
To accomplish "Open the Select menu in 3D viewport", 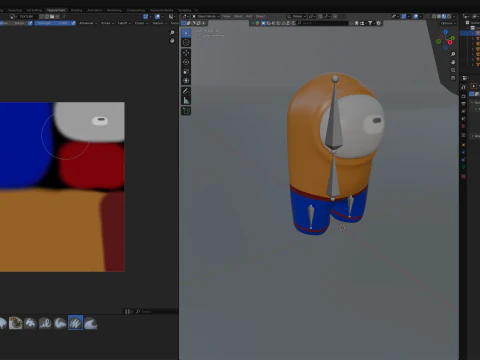I will pos(238,16).
